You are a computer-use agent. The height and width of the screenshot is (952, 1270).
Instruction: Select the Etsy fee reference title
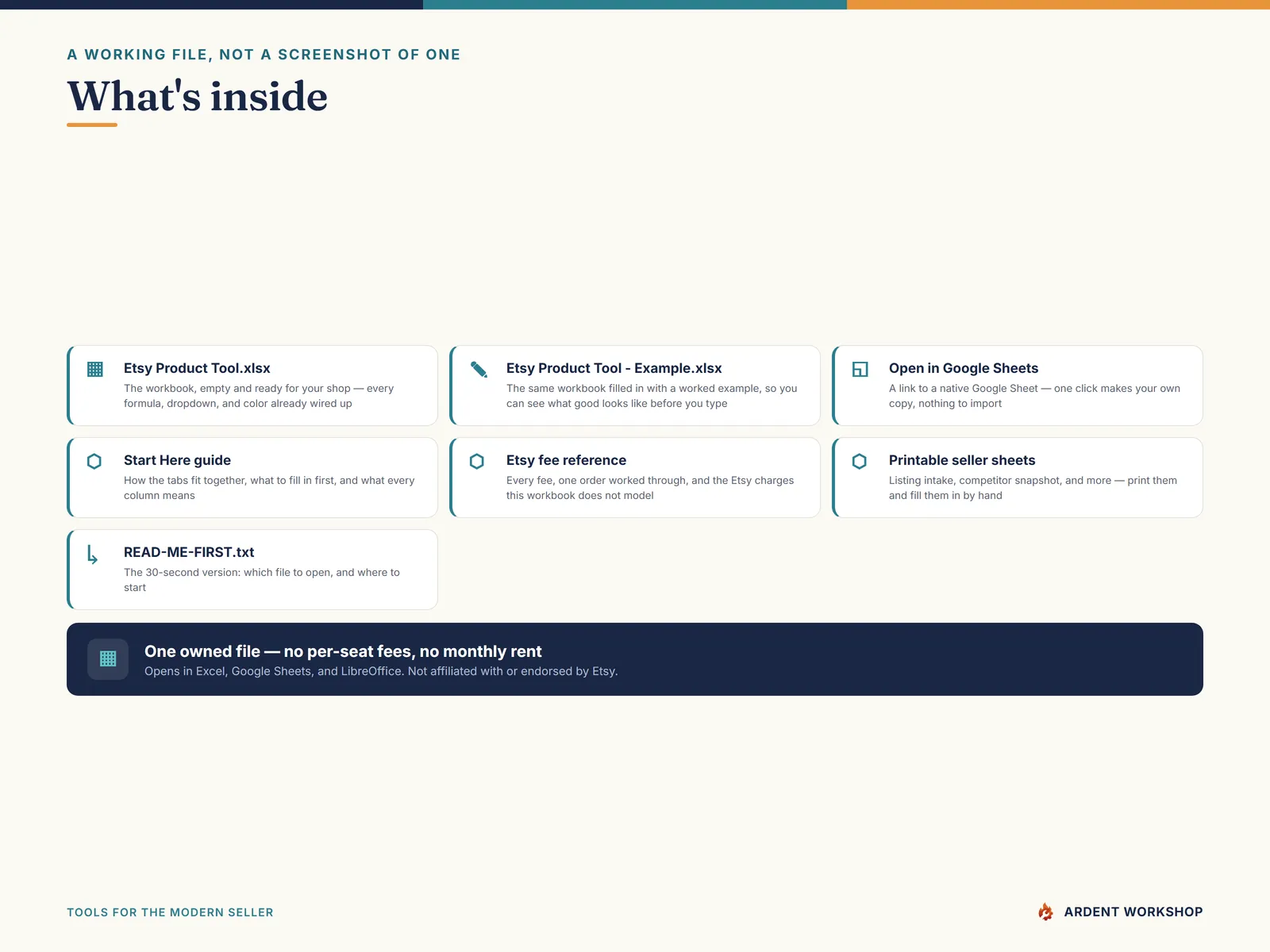[566, 460]
